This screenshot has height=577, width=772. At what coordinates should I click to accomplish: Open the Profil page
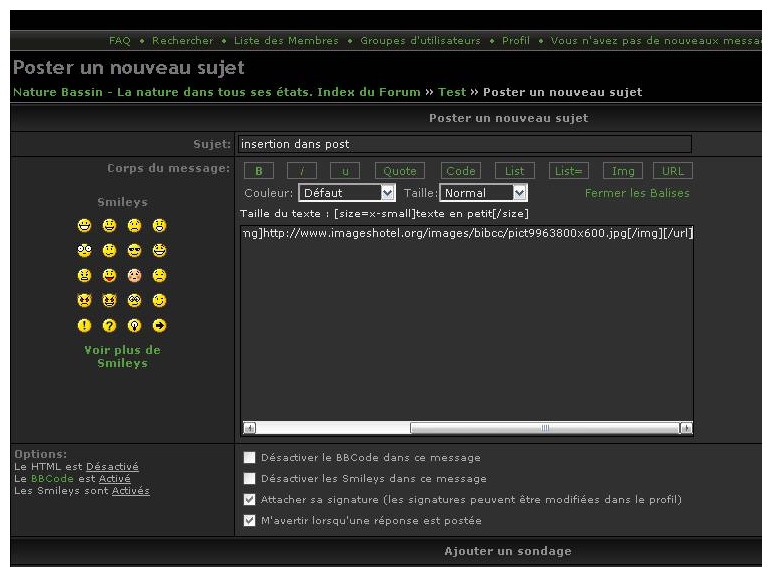coord(516,40)
